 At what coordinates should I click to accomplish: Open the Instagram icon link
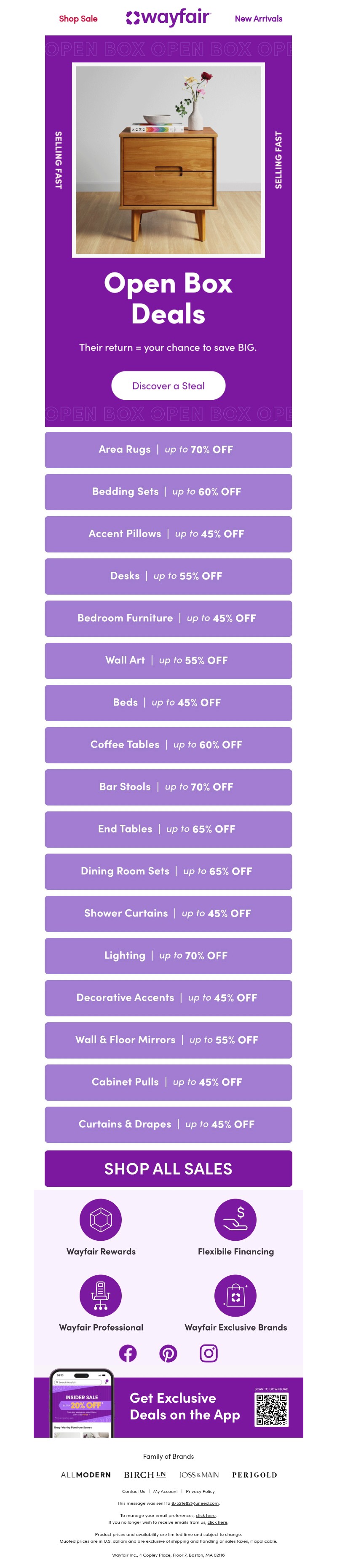[209, 1352]
